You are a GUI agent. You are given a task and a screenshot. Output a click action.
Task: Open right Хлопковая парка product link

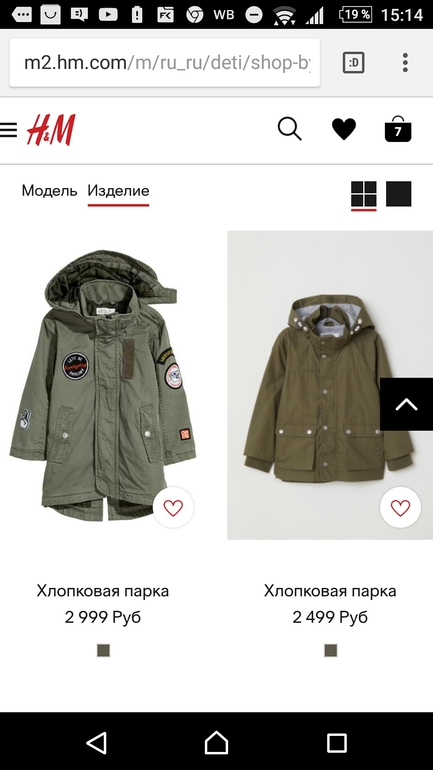330,591
